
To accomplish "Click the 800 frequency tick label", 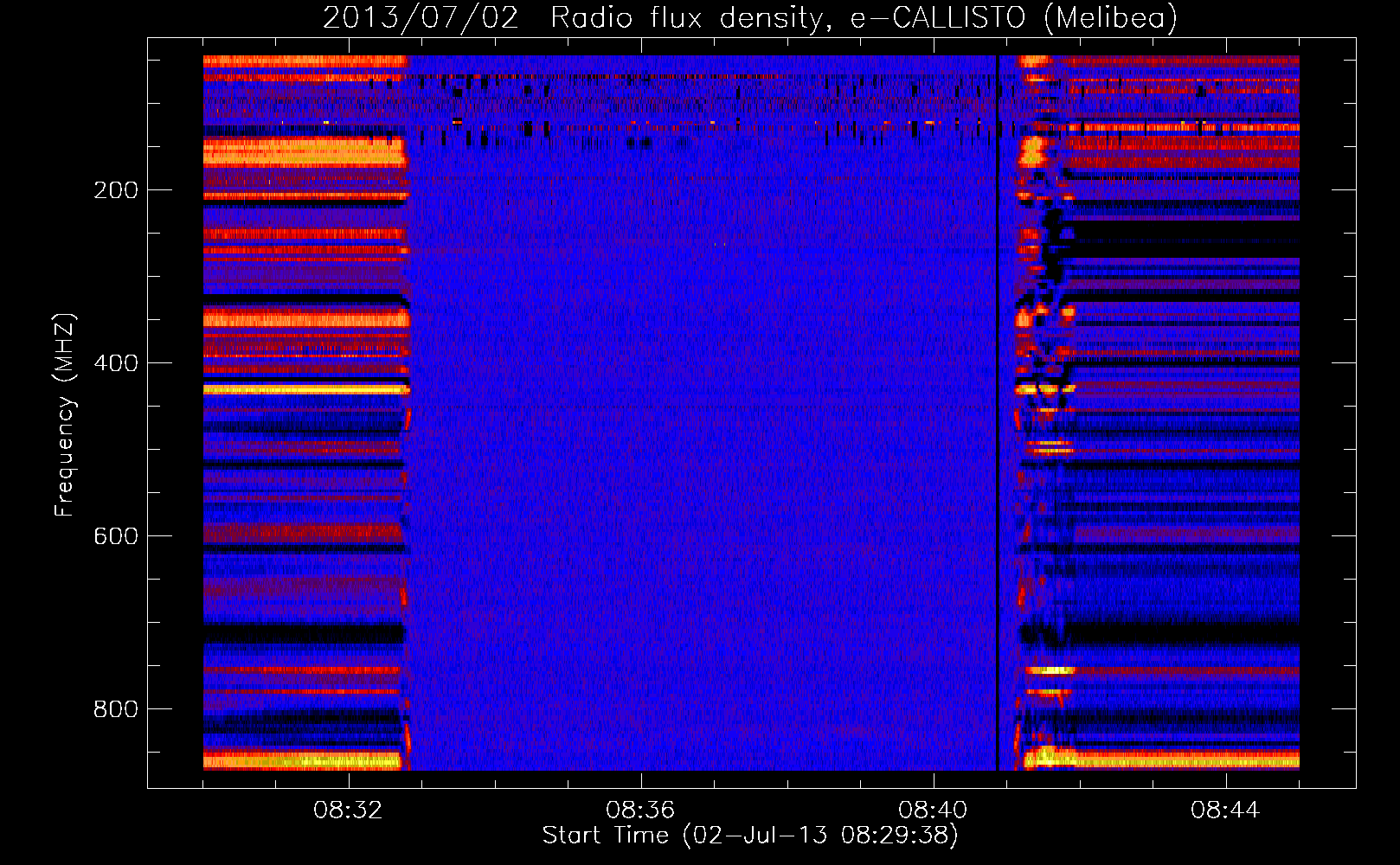I will point(116,709).
